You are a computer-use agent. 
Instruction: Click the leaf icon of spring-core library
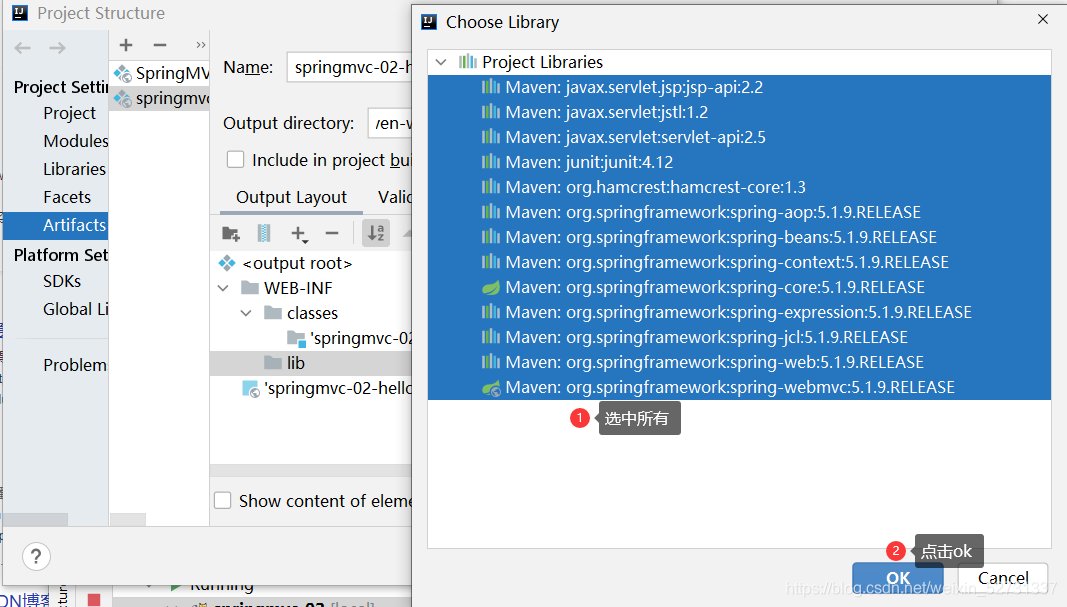click(x=491, y=288)
